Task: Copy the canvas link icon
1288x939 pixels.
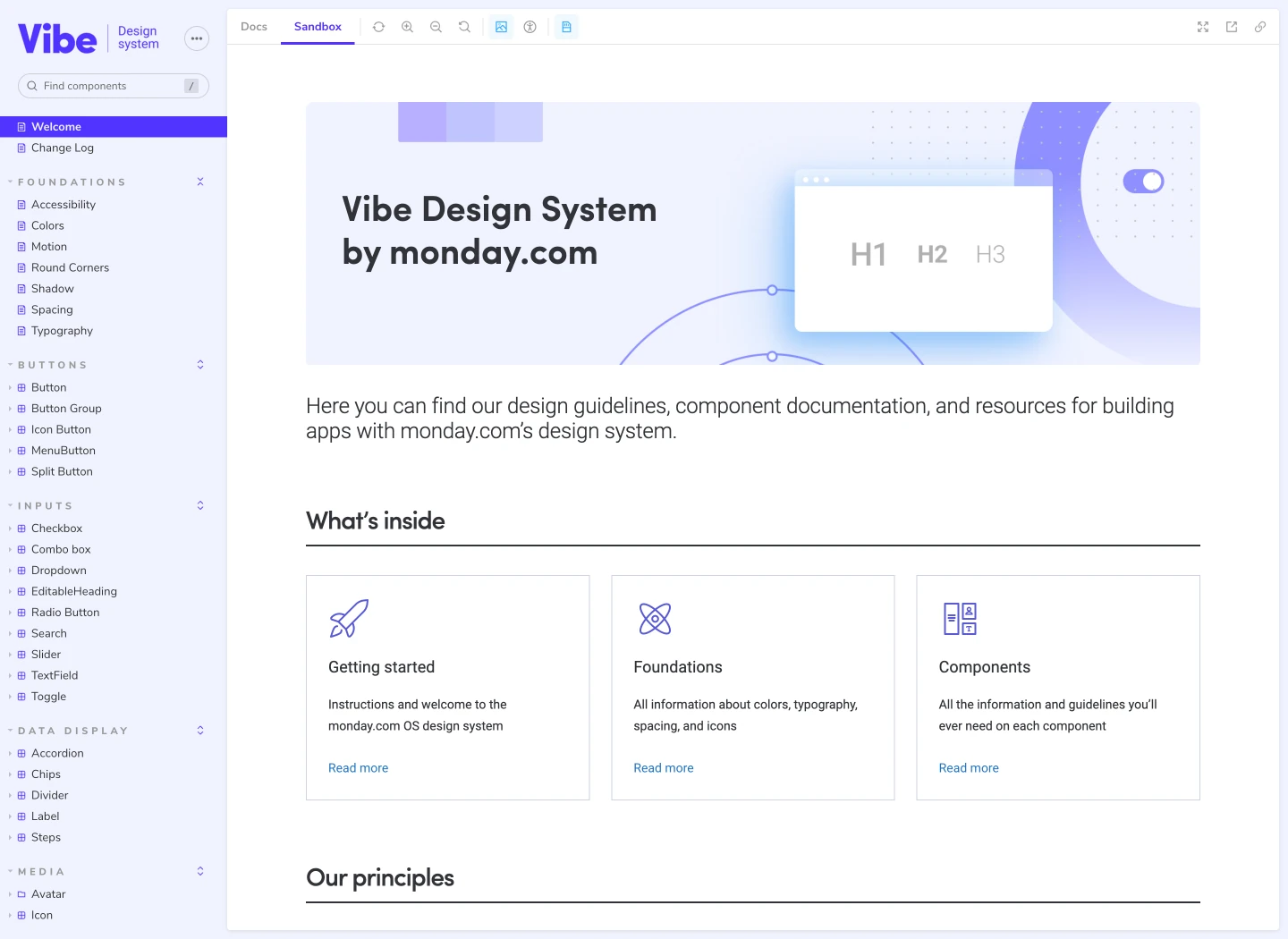Action: (1260, 27)
